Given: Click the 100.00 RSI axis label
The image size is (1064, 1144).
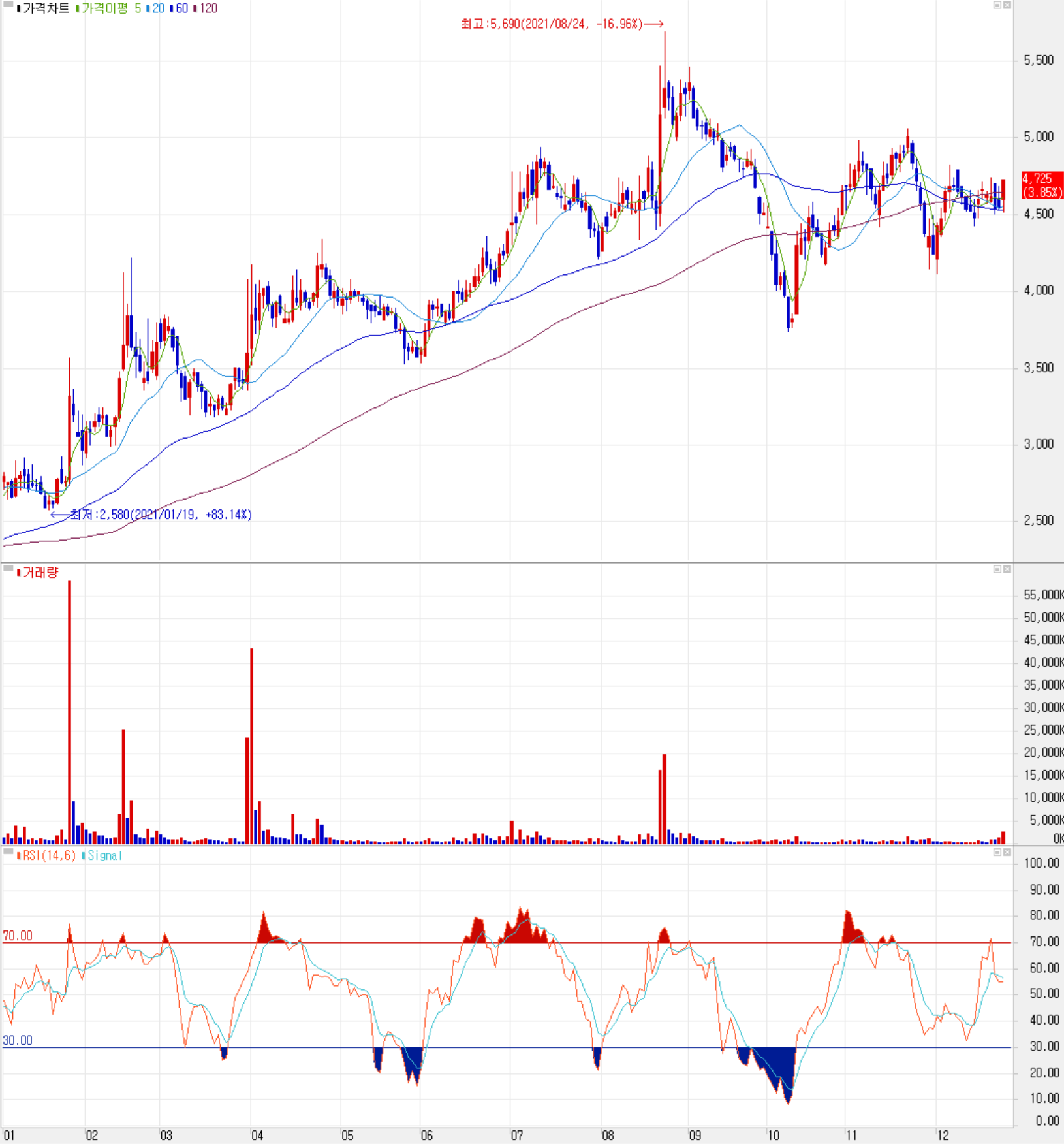Looking at the screenshot, I should tap(1042, 863).
